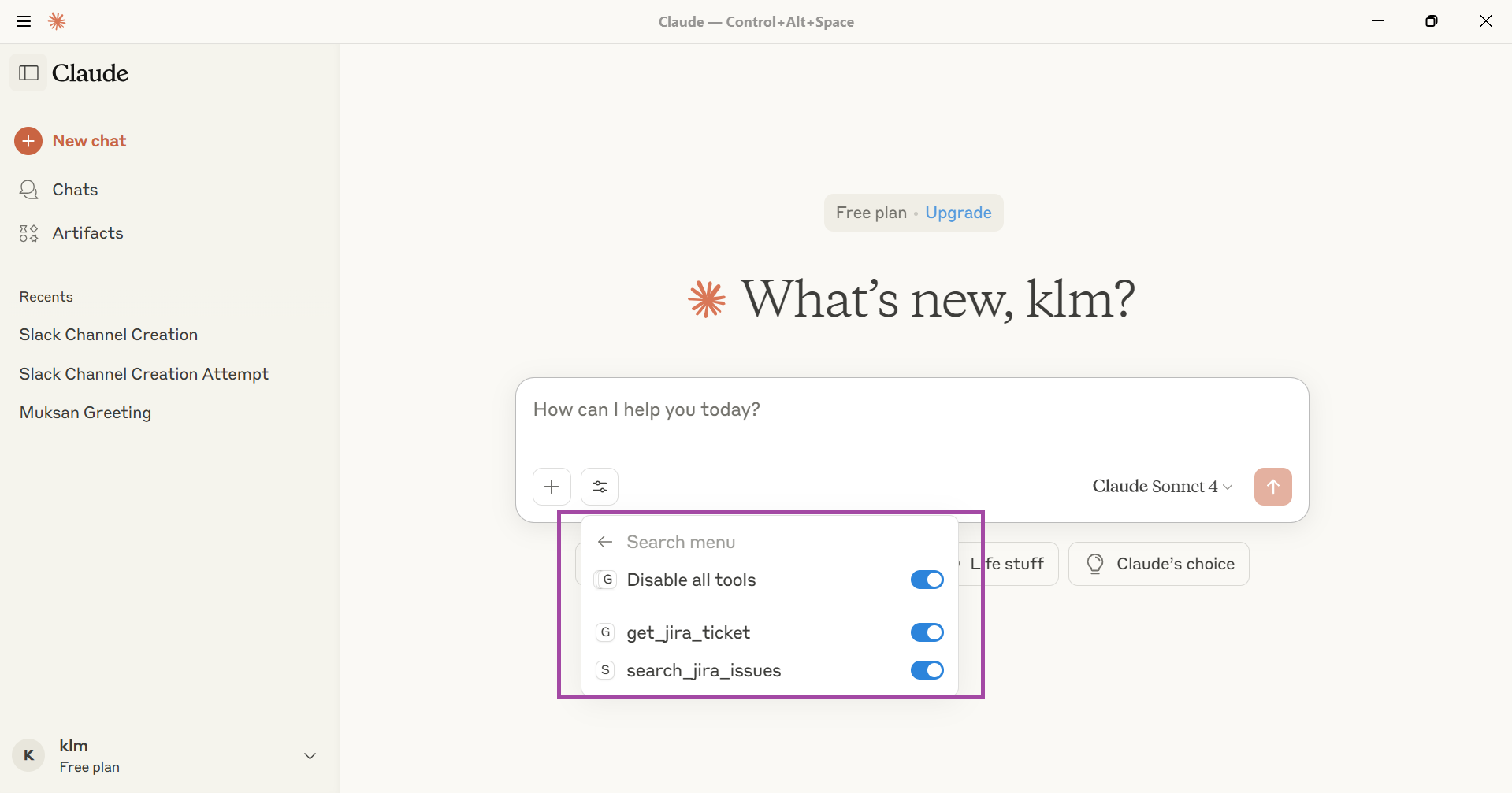Click the Chats speech bubble icon
1512x793 pixels.
pos(28,190)
